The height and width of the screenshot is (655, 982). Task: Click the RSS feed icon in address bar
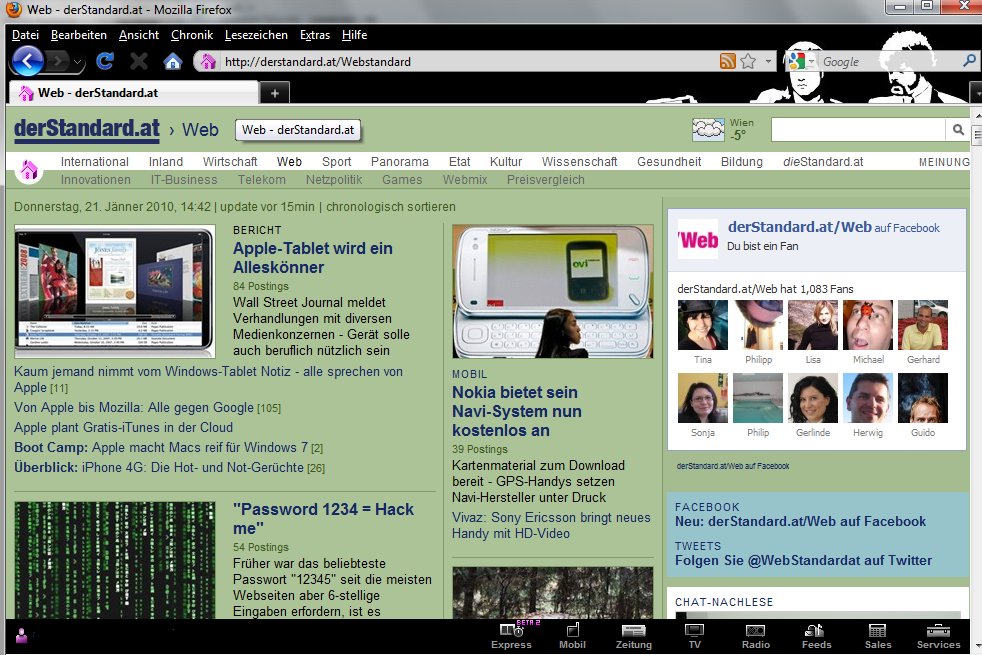coord(728,61)
